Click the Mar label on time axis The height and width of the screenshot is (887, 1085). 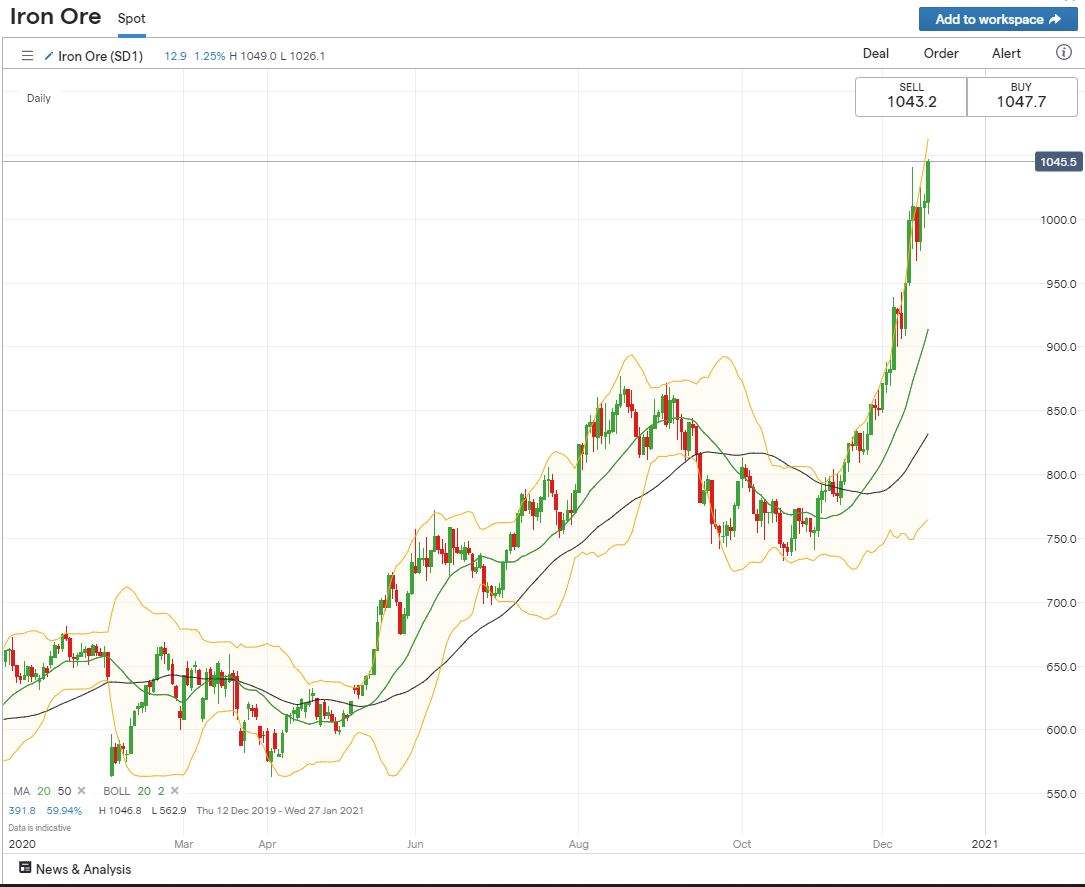[183, 844]
